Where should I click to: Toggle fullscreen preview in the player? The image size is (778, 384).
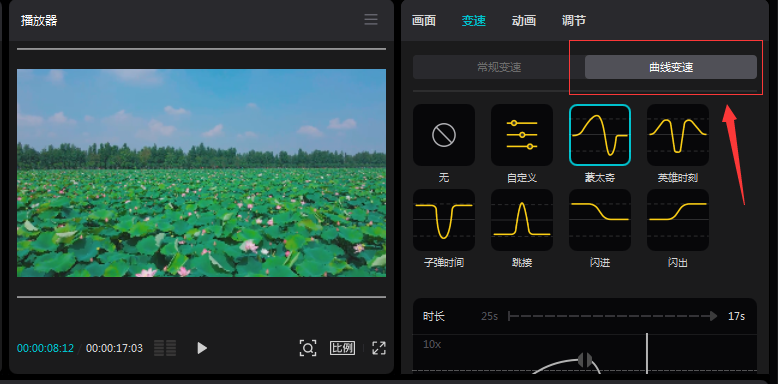coord(379,348)
